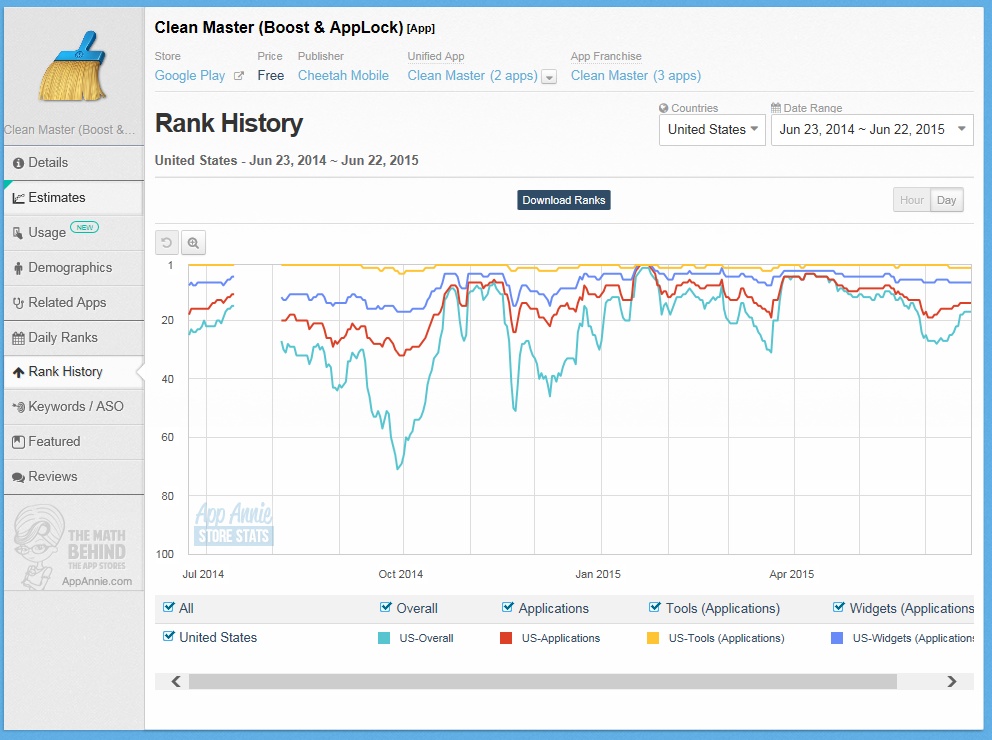The height and width of the screenshot is (740, 992).
Task: Open the Countries dropdown
Action: [x=712, y=129]
